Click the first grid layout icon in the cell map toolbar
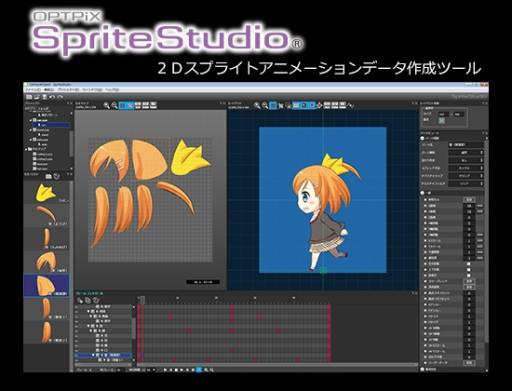 [138, 105]
